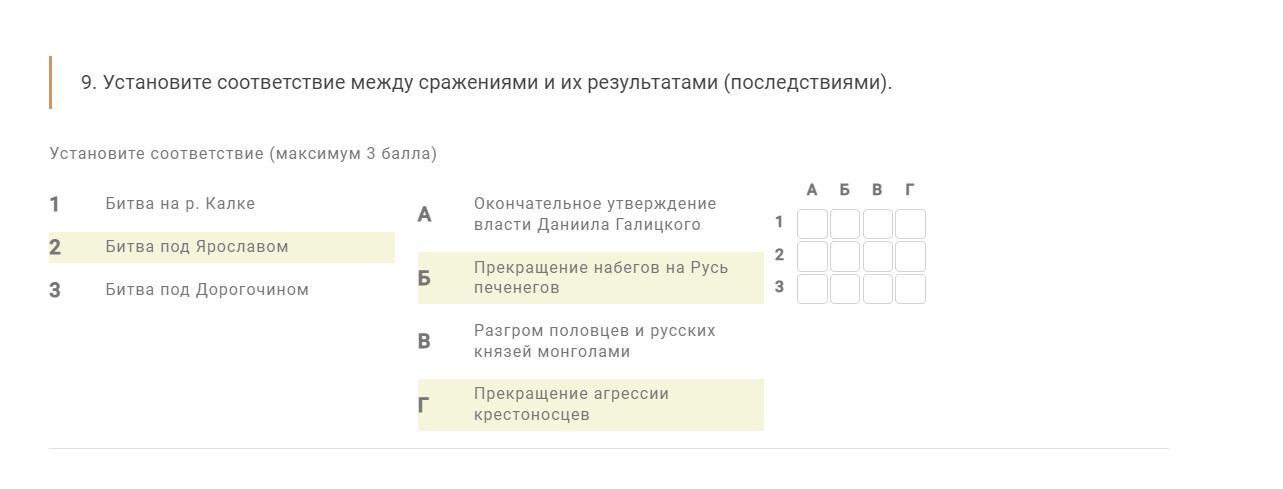Select item Битва на р. Калке

tap(222, 204)
